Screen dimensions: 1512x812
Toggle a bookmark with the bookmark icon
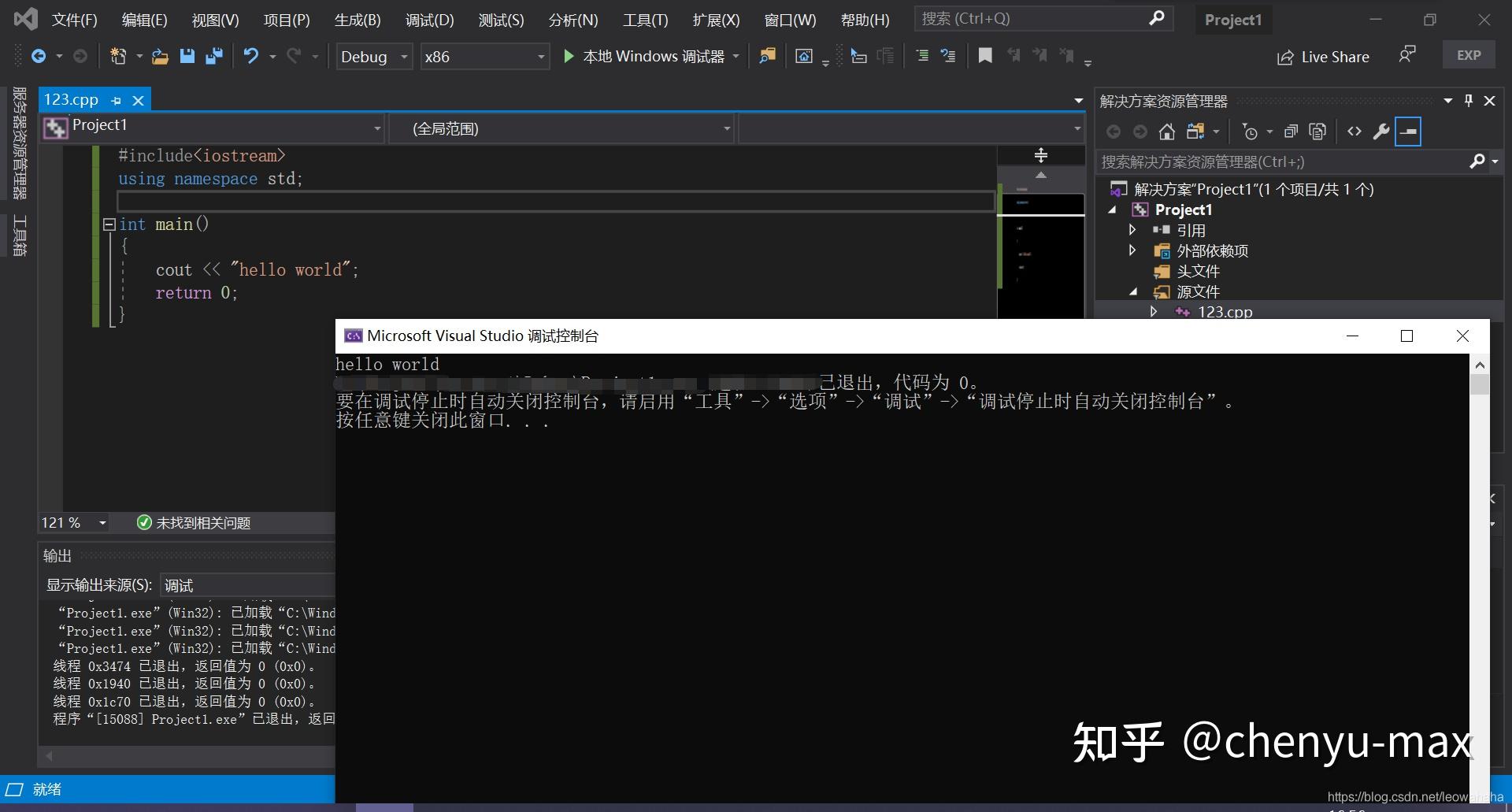point(984,56)
